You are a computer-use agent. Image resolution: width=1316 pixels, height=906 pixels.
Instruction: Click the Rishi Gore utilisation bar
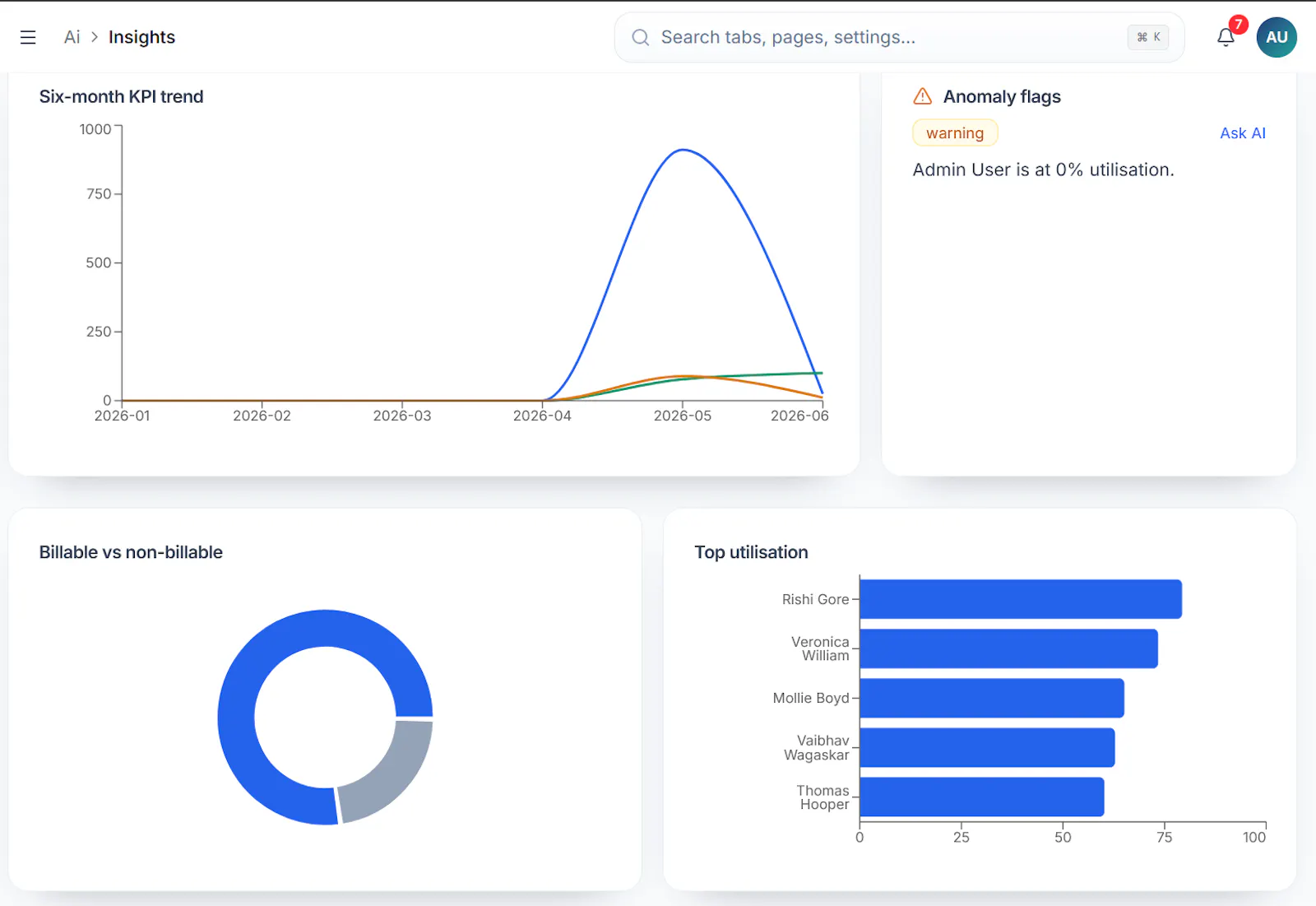tap(1021, 599)
